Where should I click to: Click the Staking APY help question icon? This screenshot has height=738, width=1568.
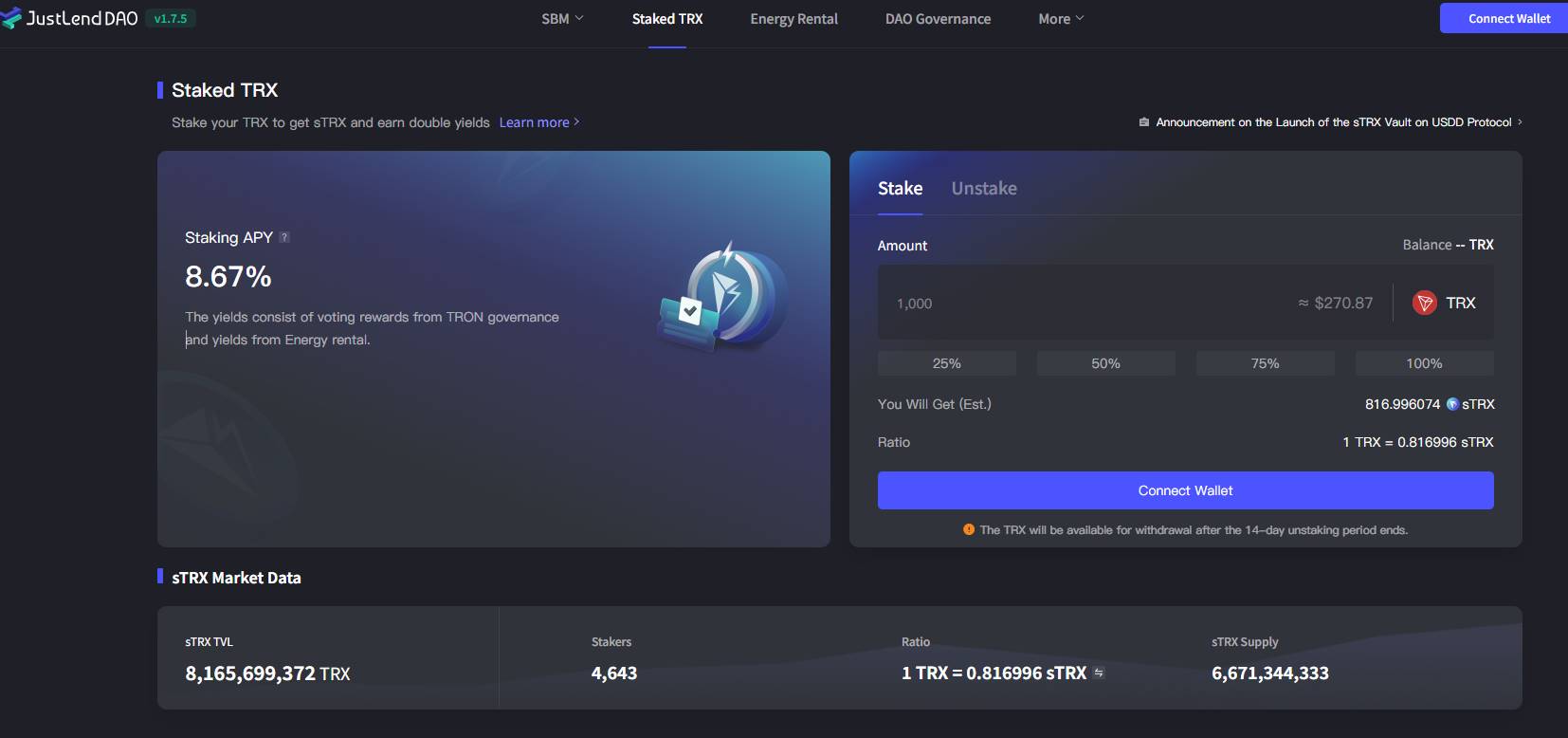tap(284, 238)
